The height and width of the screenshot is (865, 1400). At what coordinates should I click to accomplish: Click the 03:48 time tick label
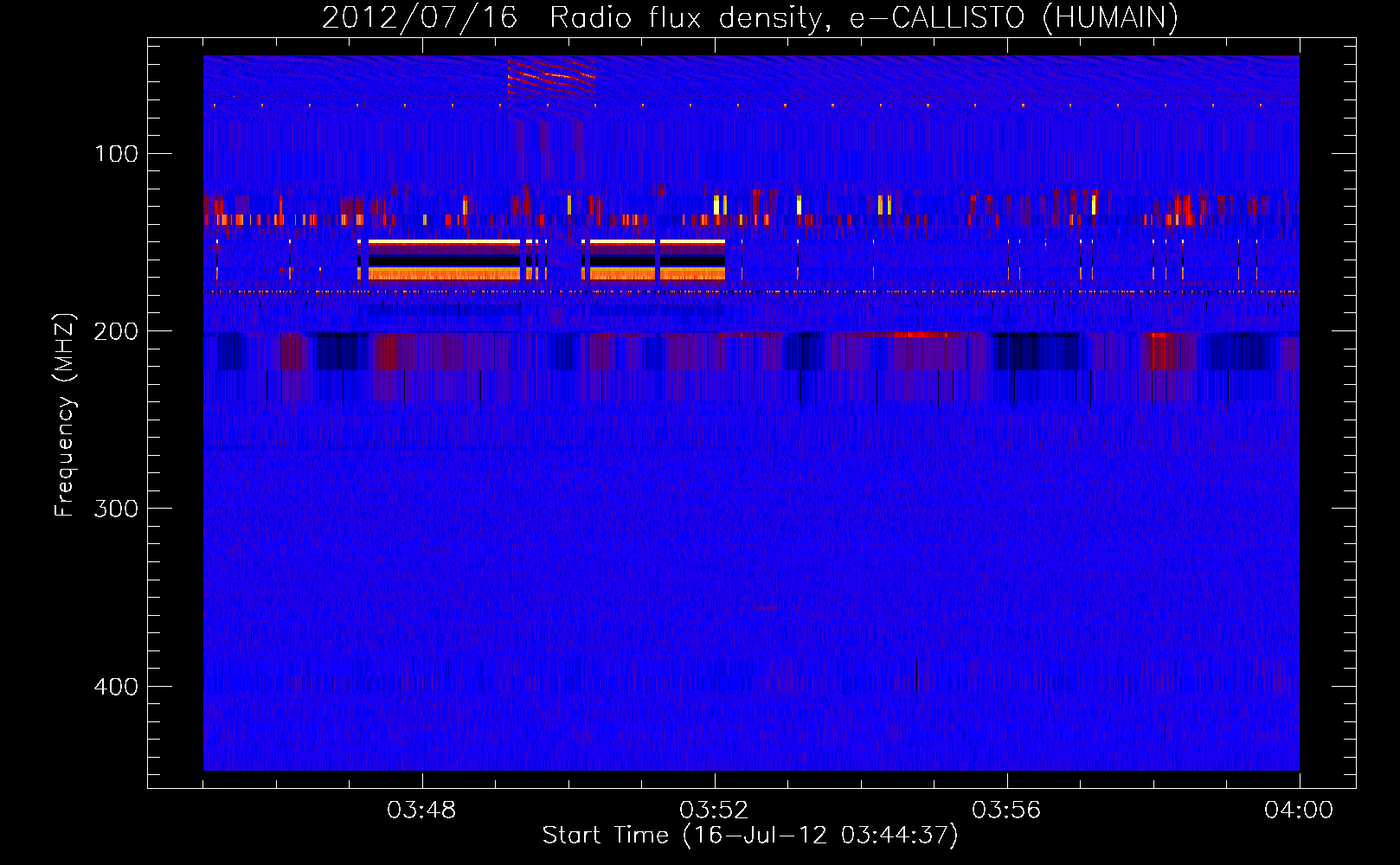click(x=421, y=811)
